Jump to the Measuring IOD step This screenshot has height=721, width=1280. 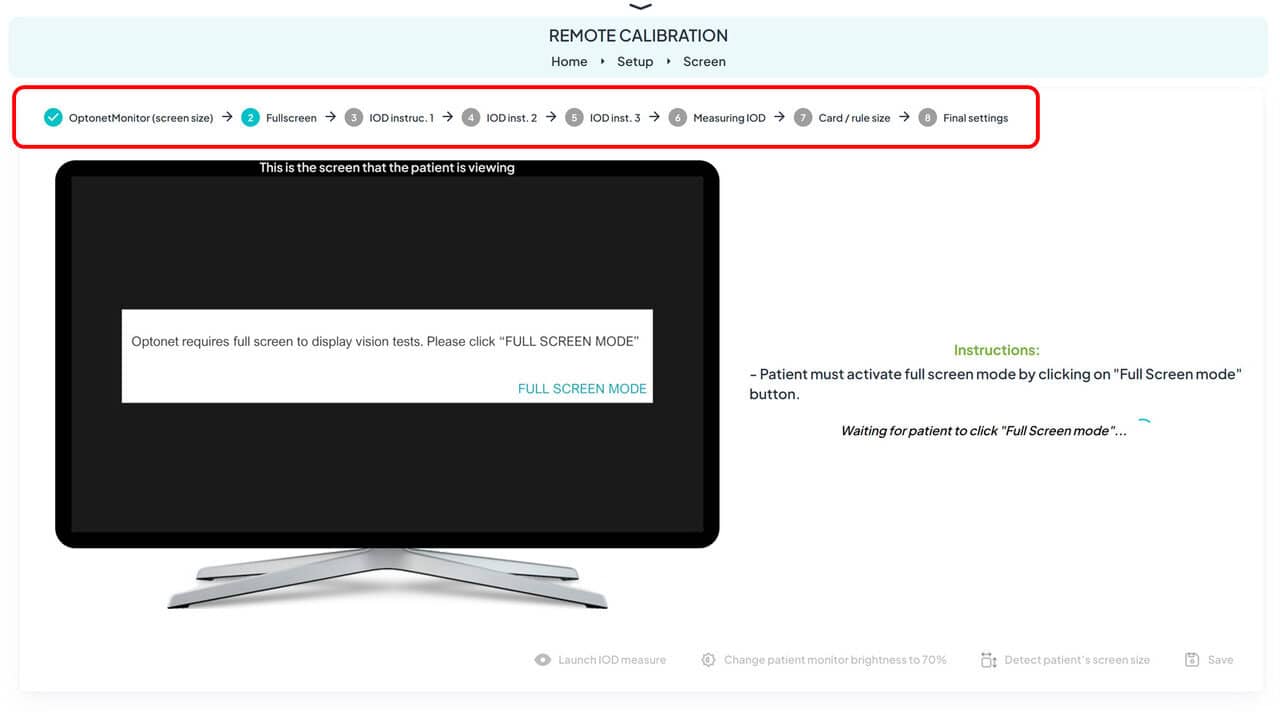(728, 118)
